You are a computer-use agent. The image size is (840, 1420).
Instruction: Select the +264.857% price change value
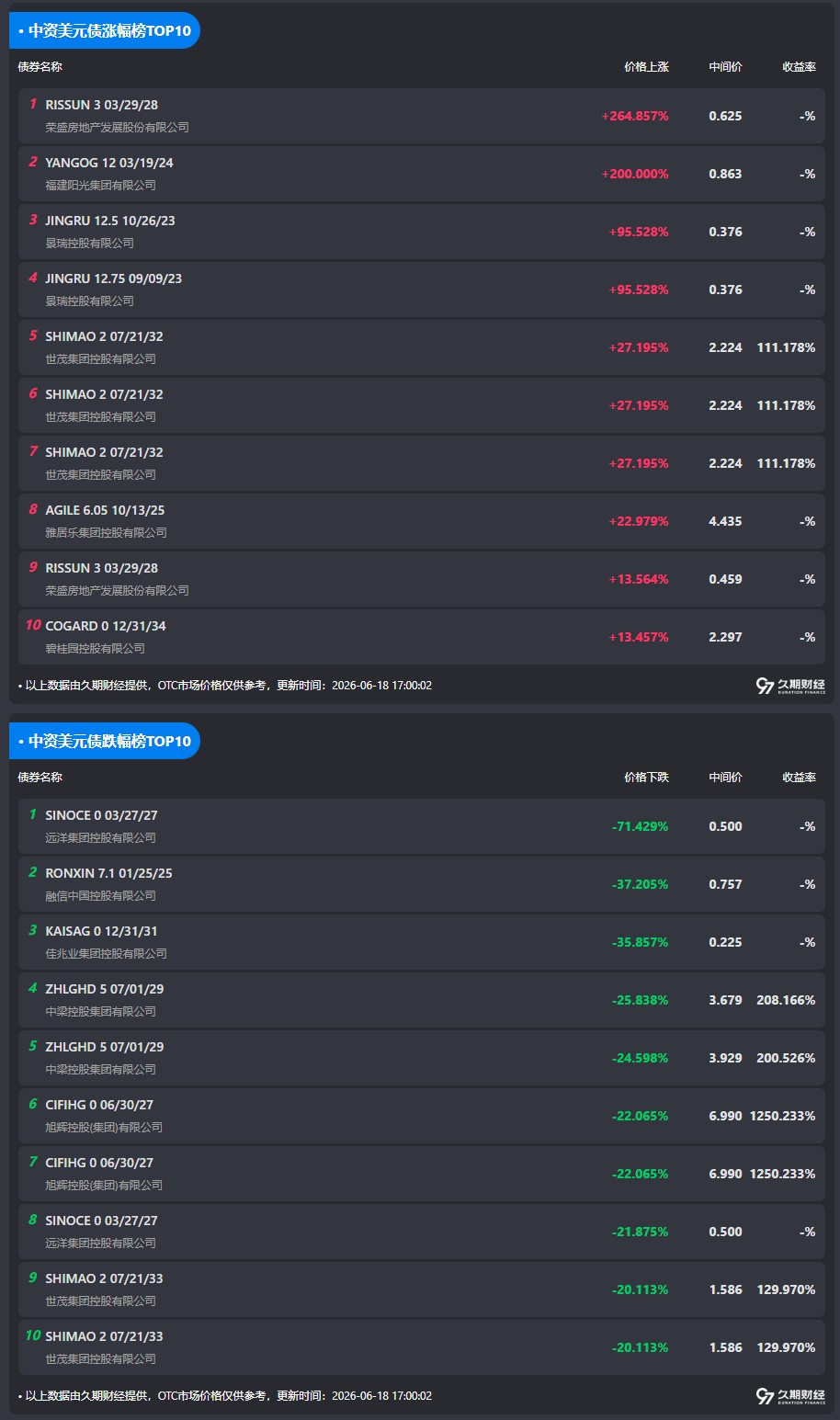click(x=635, y=117)
